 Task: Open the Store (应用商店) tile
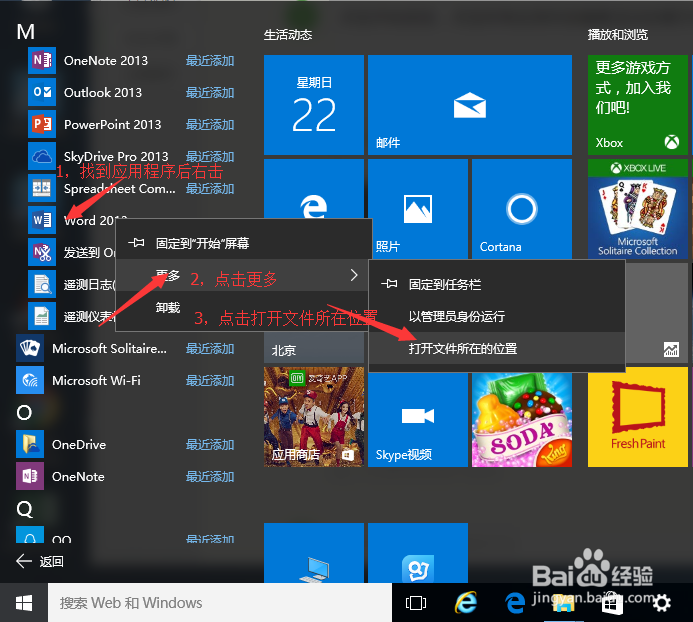click(x=314, y=417)
